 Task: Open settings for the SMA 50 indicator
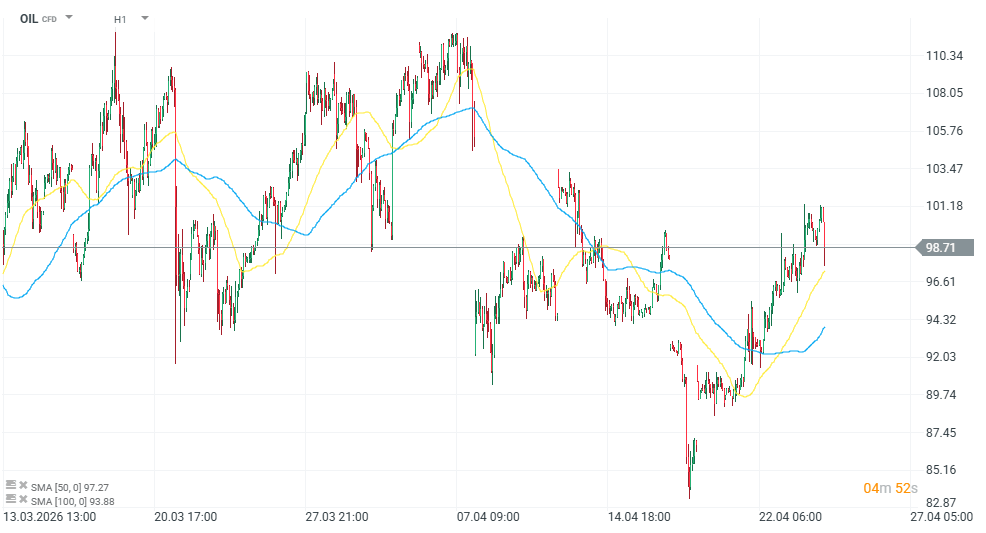click(11, 485)
